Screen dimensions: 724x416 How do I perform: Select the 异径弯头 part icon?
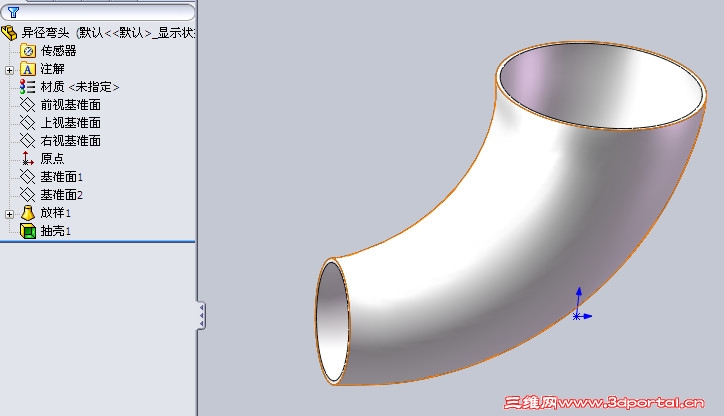9,33
